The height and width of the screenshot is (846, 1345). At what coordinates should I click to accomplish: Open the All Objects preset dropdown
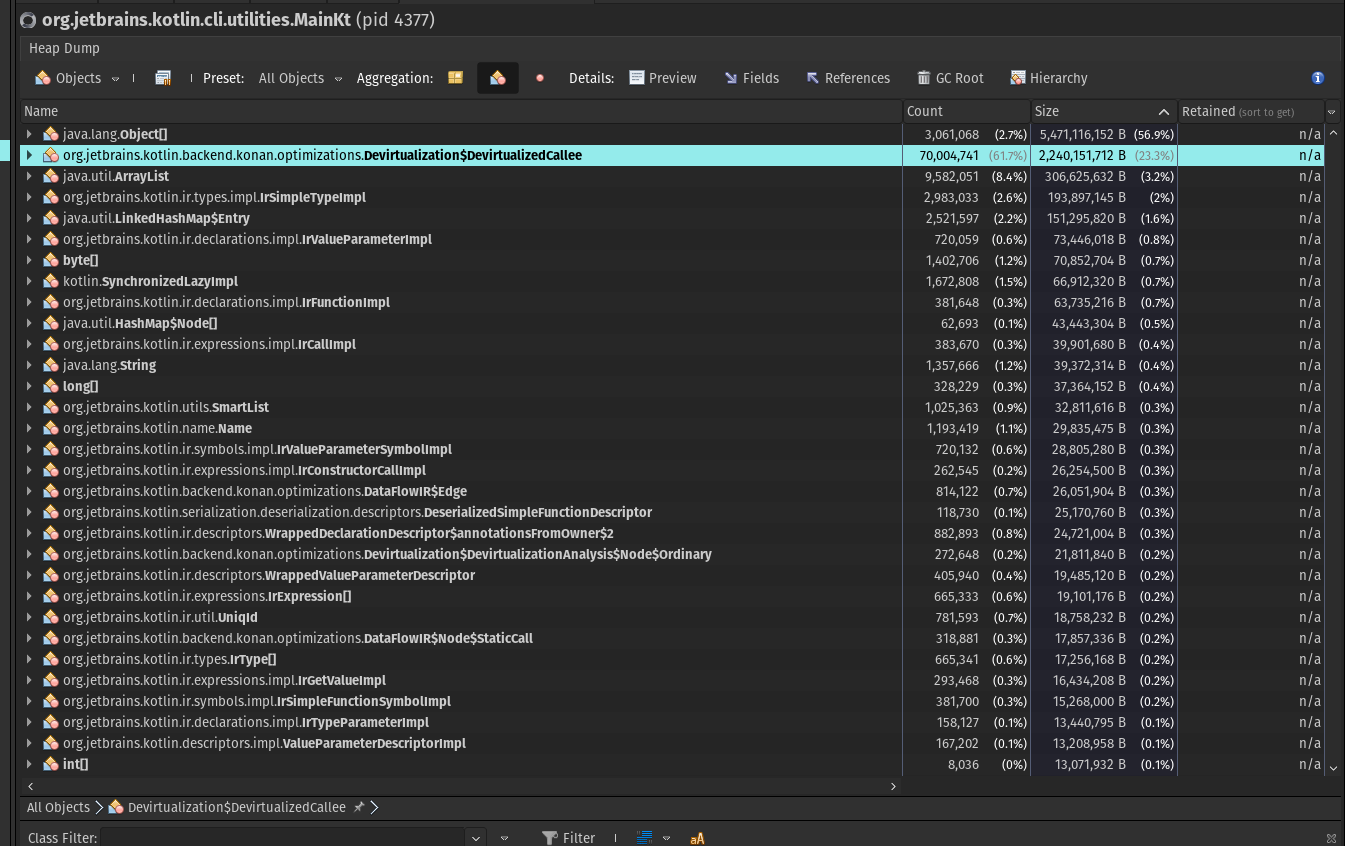pos(337,78)
